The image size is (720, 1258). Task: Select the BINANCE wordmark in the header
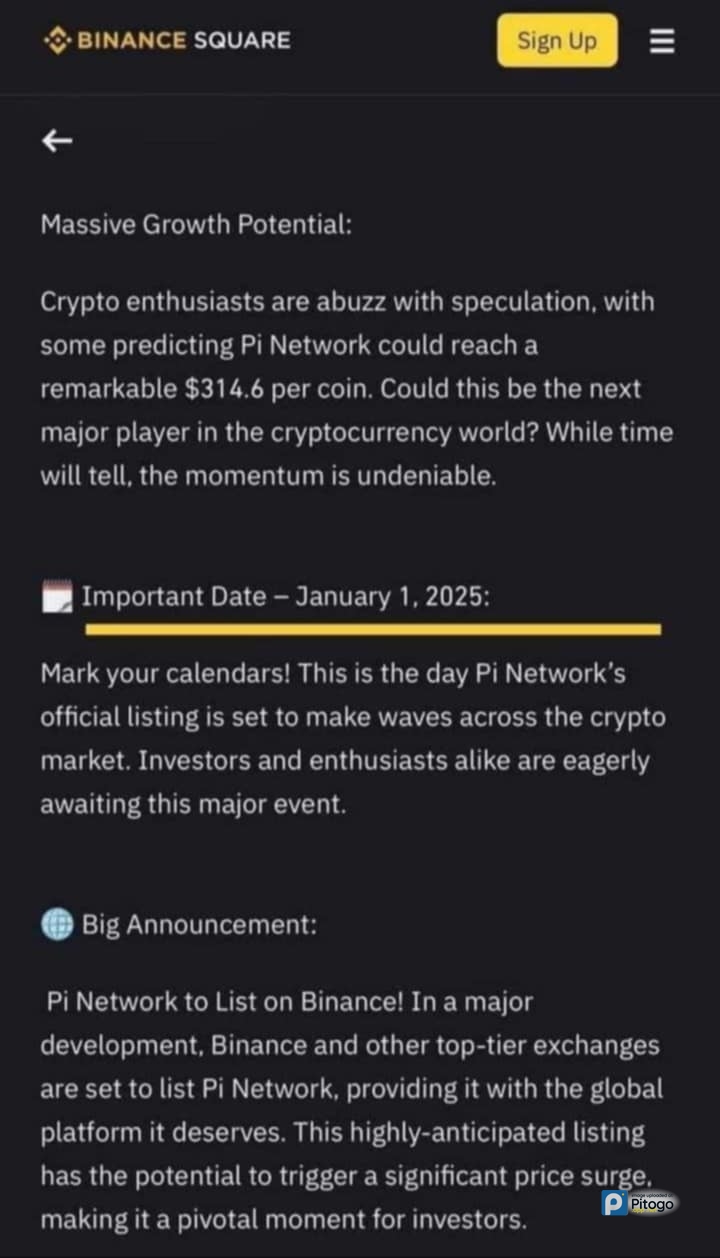tap(131, 41)
